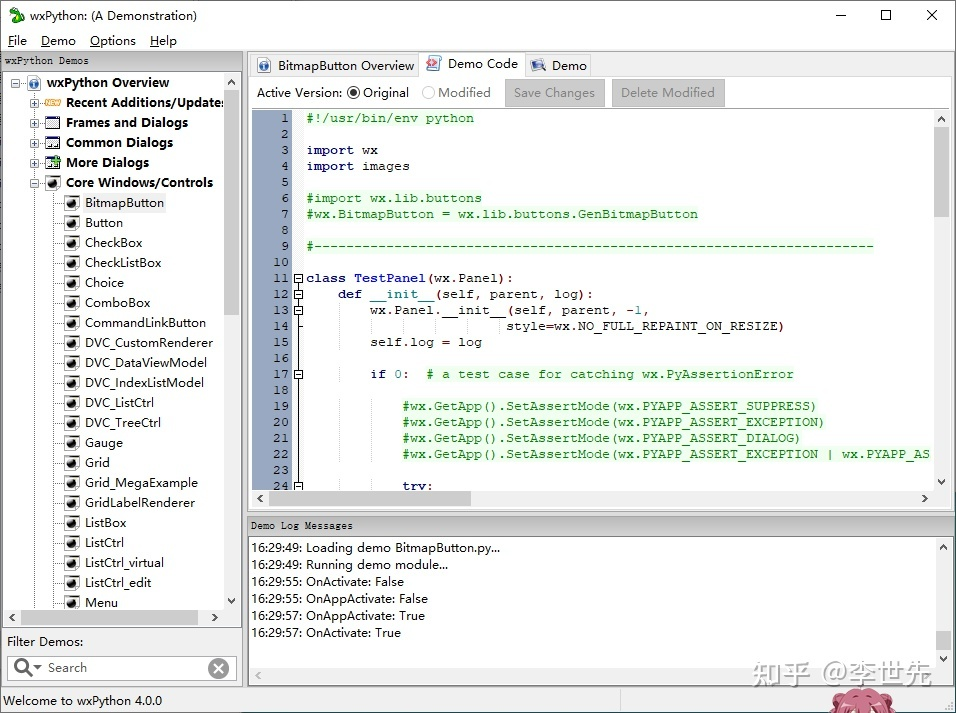Click the demo tree horizontal scrollbar thumb
Image resolution: width=956 pixels, height=713 pixels.
click(x=110, y=617)
